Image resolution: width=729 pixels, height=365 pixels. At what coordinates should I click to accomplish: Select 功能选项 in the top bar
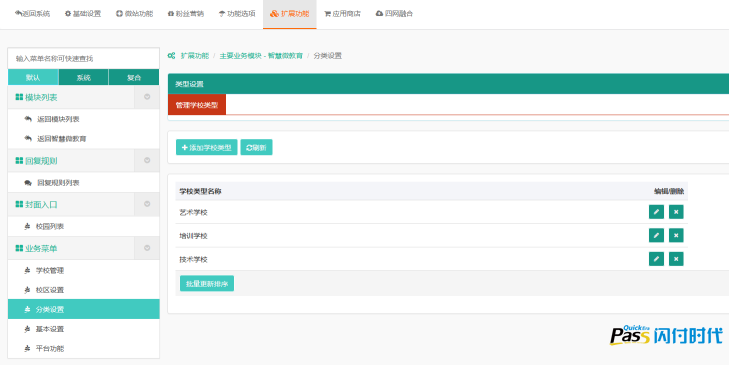click(237, 14)
